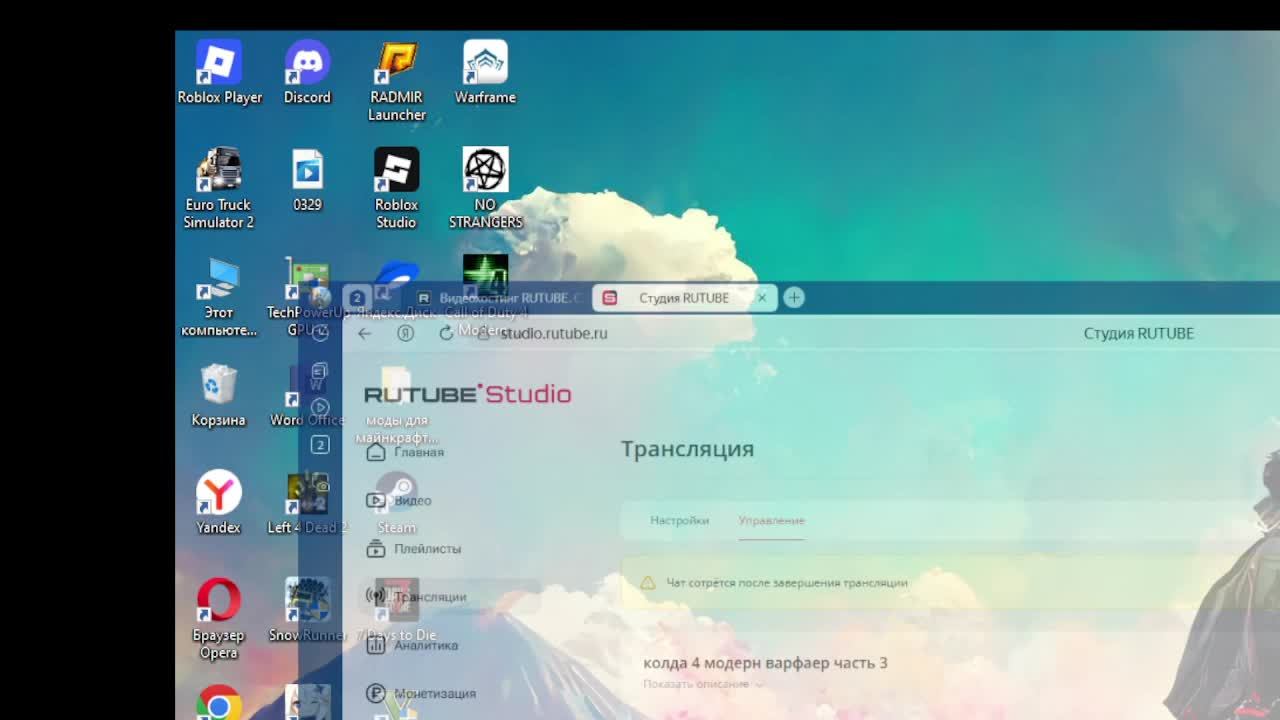Open the 0329 video file icon
The image size is (1280, 720).
pyautogui.click(x=307, y=180)
